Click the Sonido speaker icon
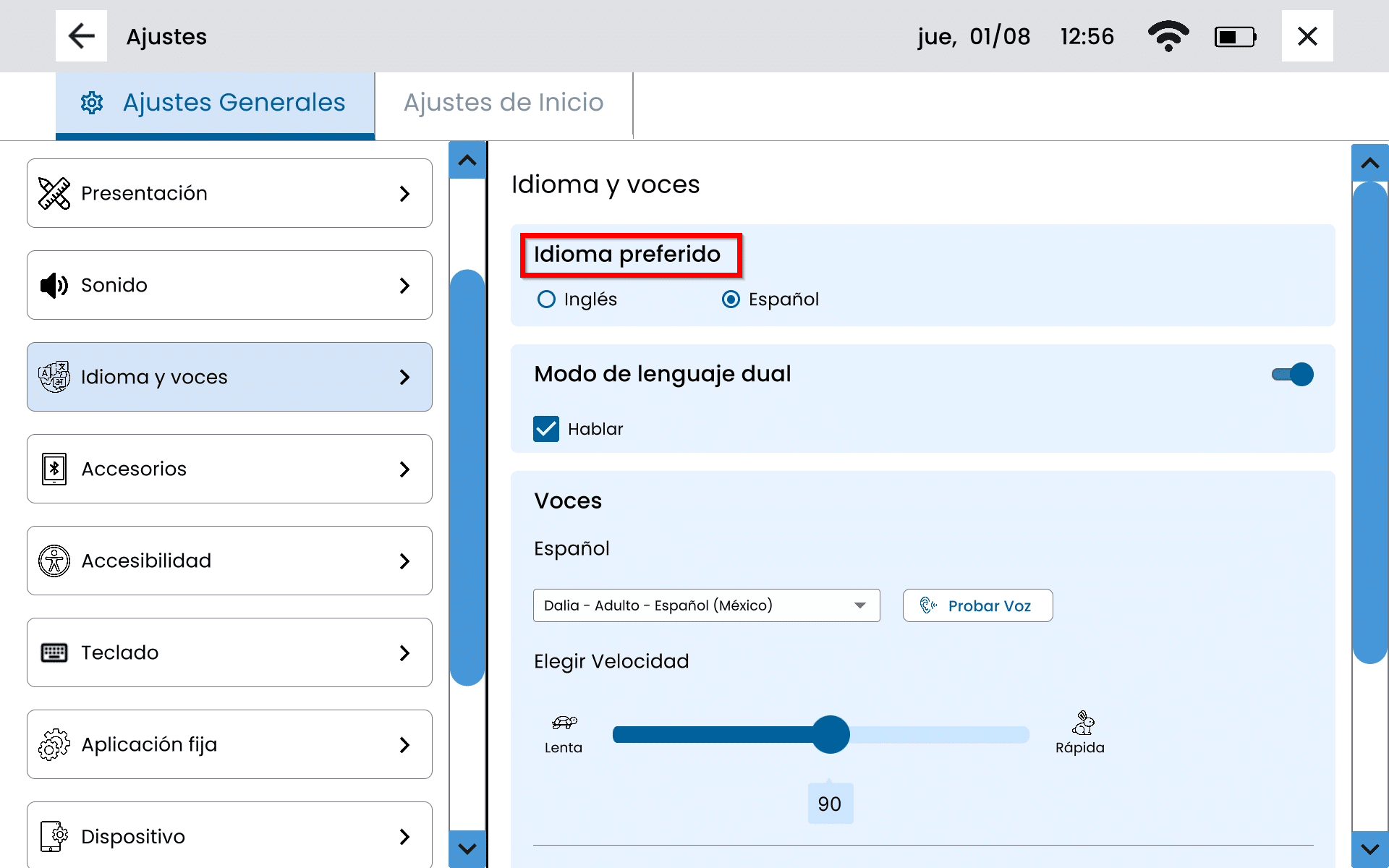Viewport: 1389px width, 868px height. [54, 285]
